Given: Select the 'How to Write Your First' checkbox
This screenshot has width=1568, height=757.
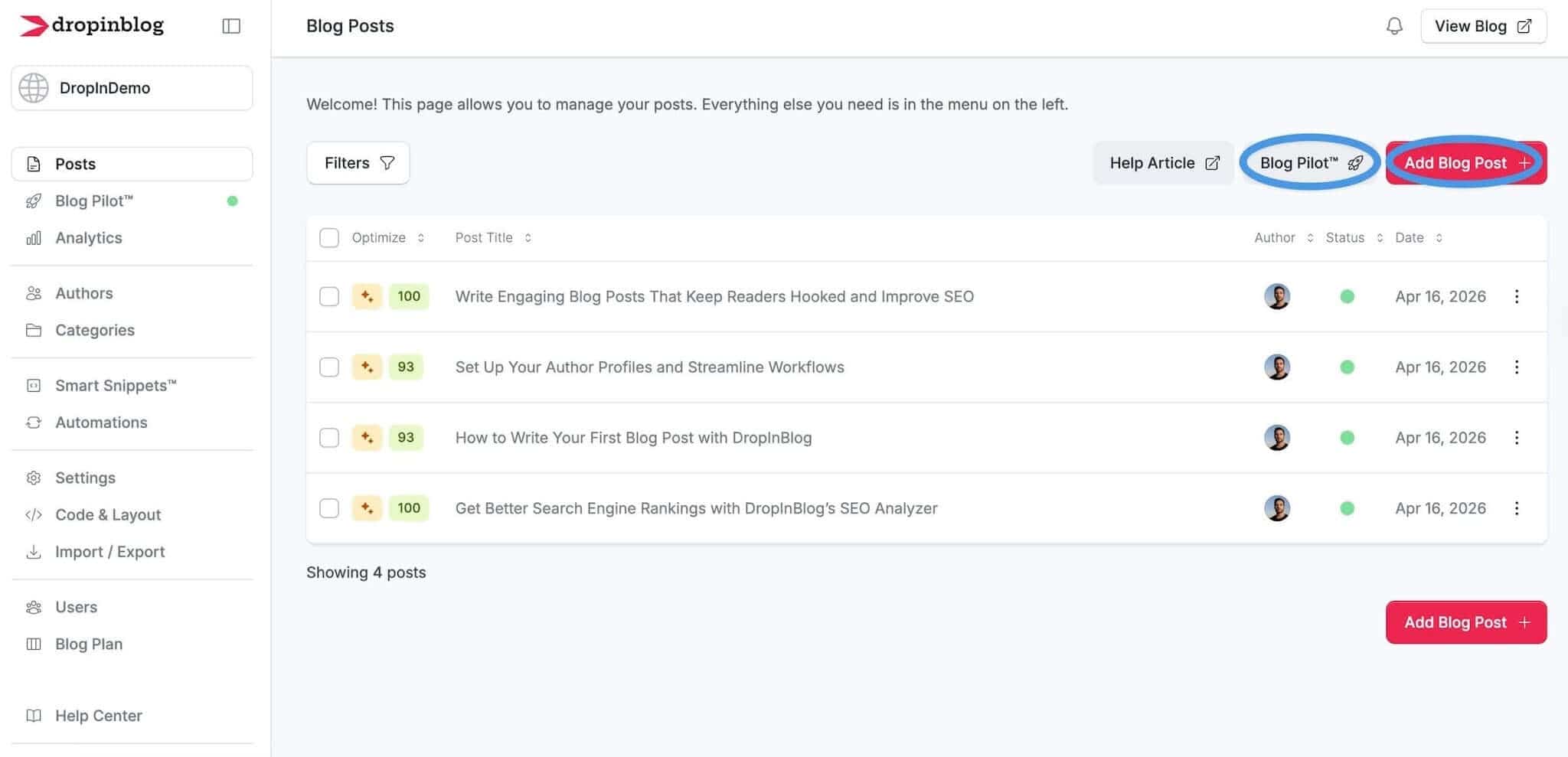Looking at the screenshot, I should click(x=329, y=438).
